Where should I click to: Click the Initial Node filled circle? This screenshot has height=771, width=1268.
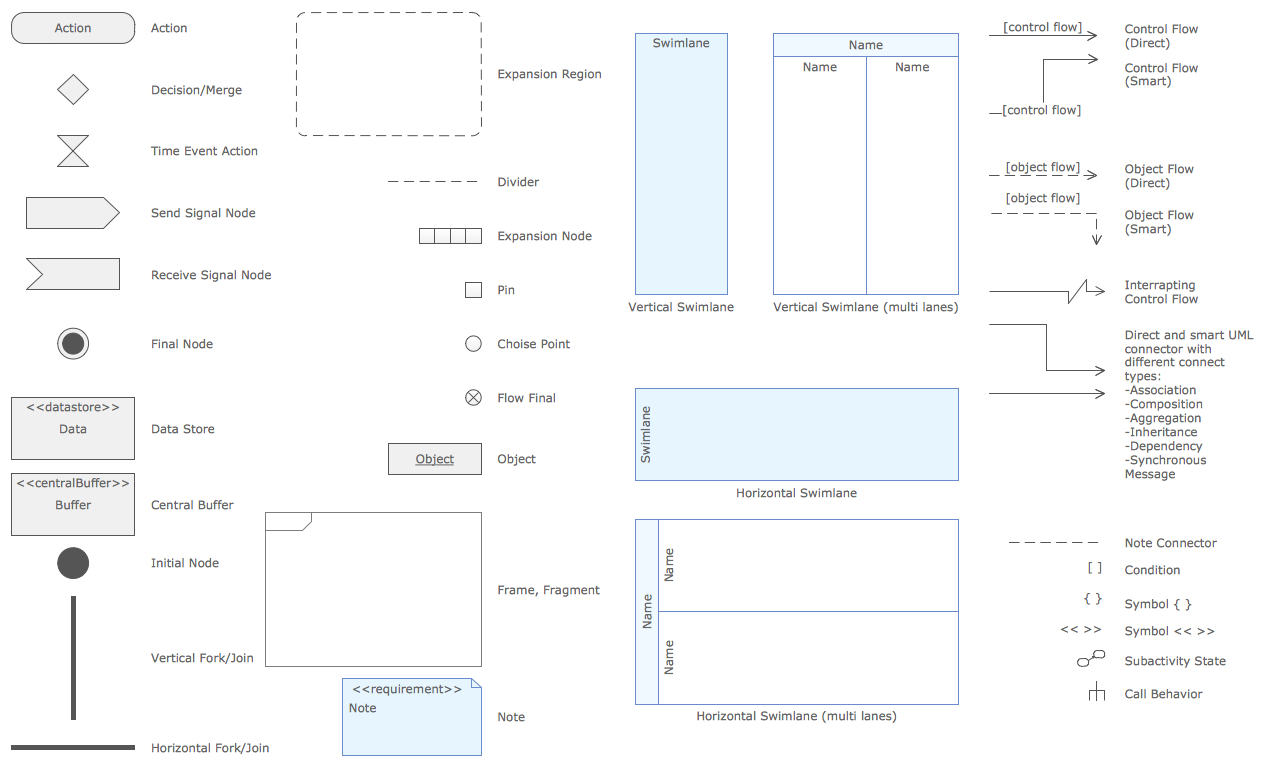tap(73, 563)
